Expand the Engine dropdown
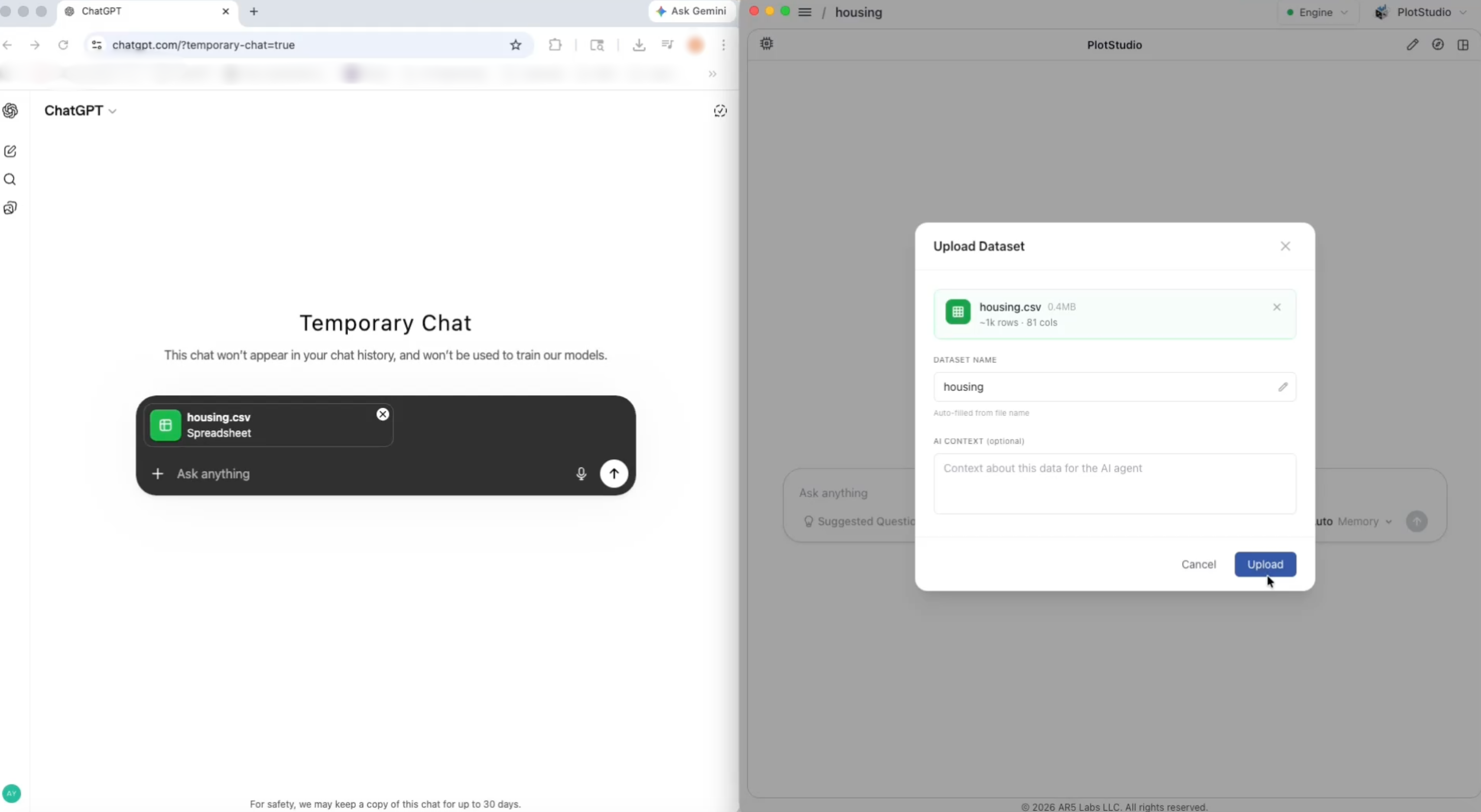The width and height of the screenshot is (1481, 812). click(x=1317, y=12)
